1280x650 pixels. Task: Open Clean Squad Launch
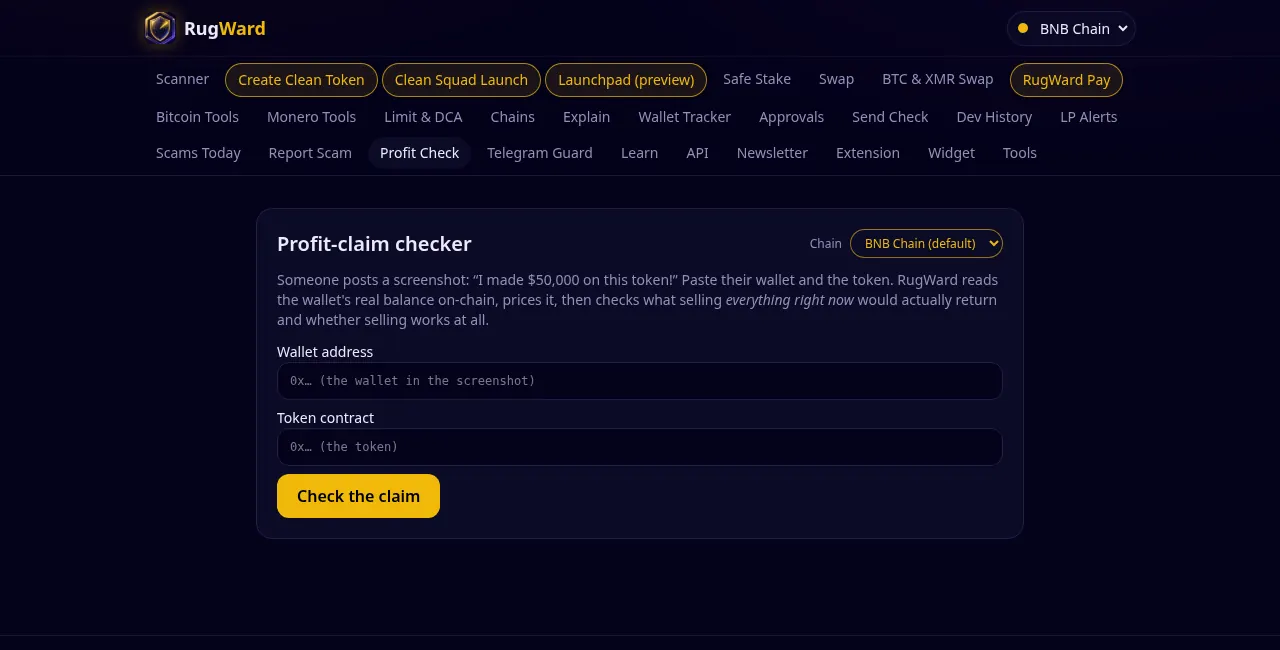coord(461,80)
